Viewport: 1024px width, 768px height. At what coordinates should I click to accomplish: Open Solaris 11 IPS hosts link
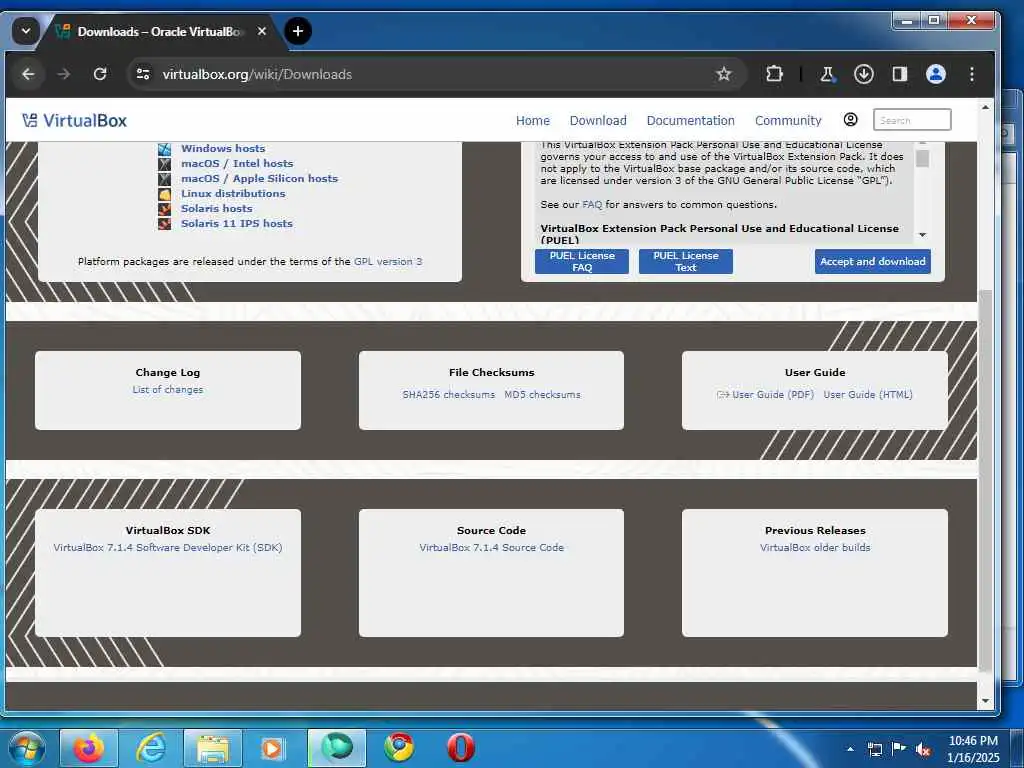[x=237, y=224]
